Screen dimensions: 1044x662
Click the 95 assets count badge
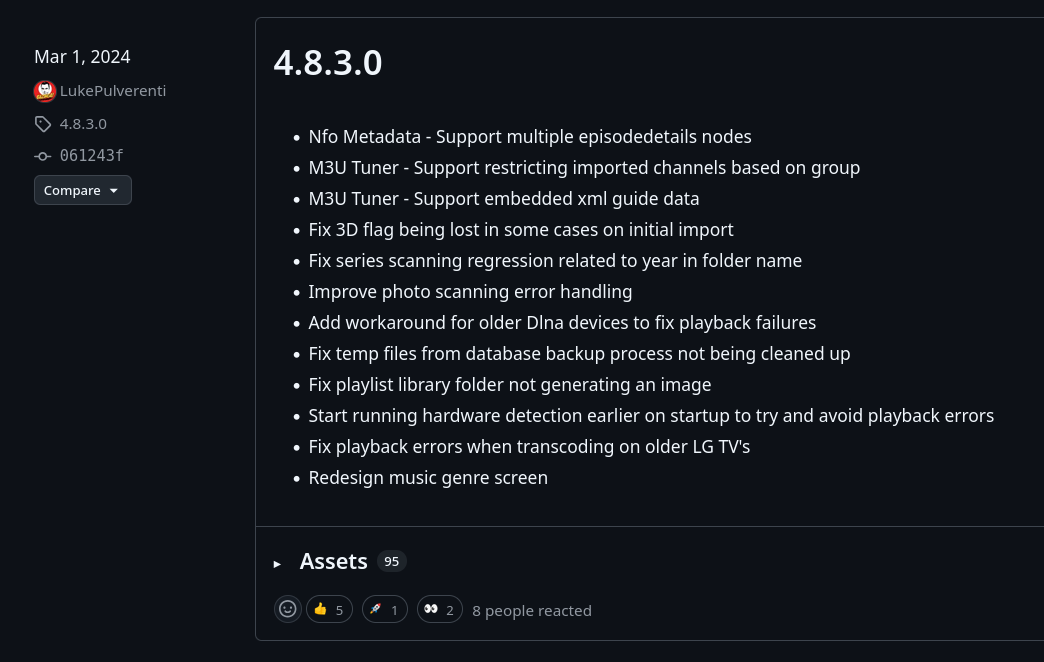[x=392, y=562]
